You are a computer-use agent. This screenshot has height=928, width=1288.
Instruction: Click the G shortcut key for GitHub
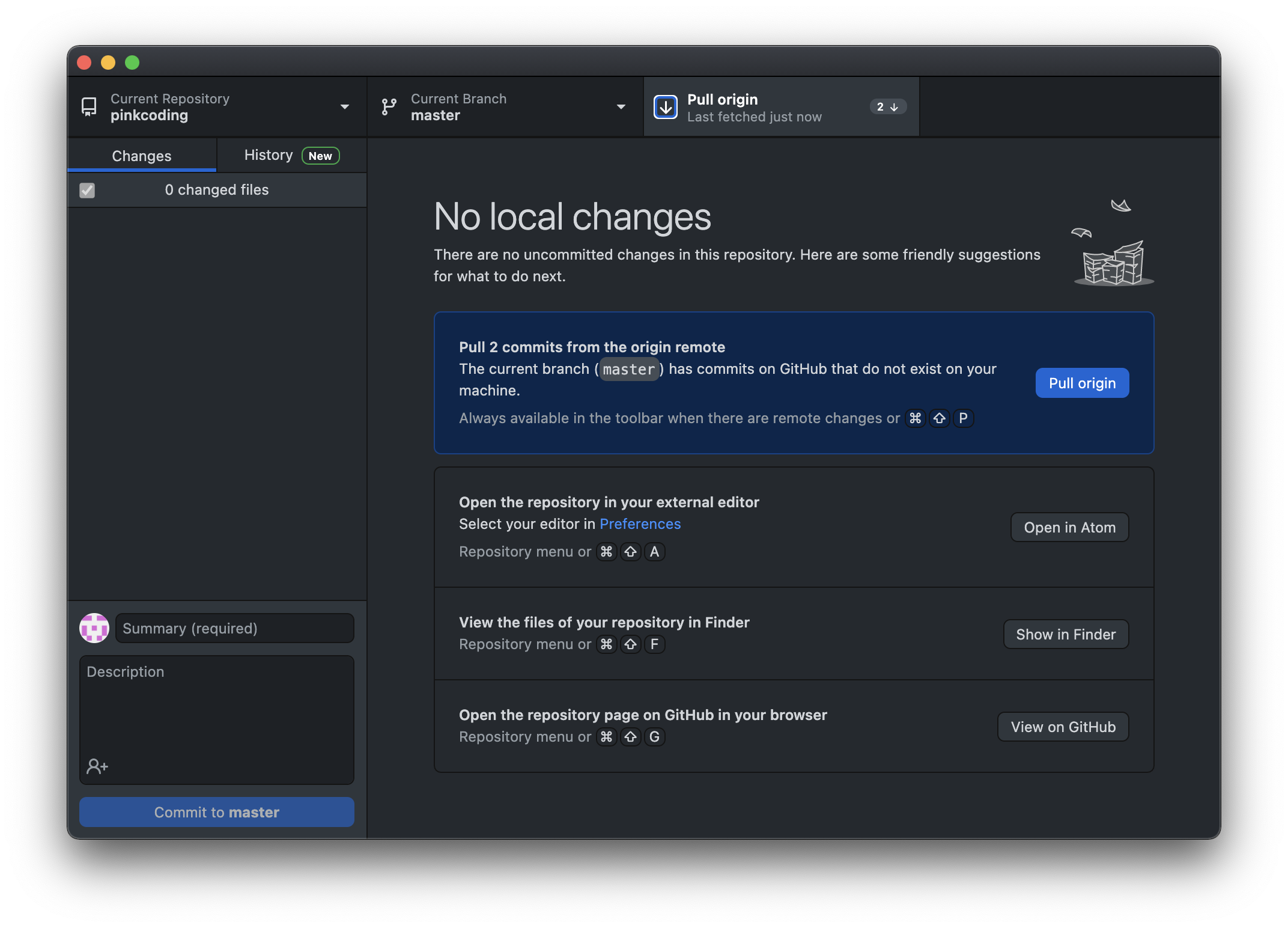pos(654,737)
